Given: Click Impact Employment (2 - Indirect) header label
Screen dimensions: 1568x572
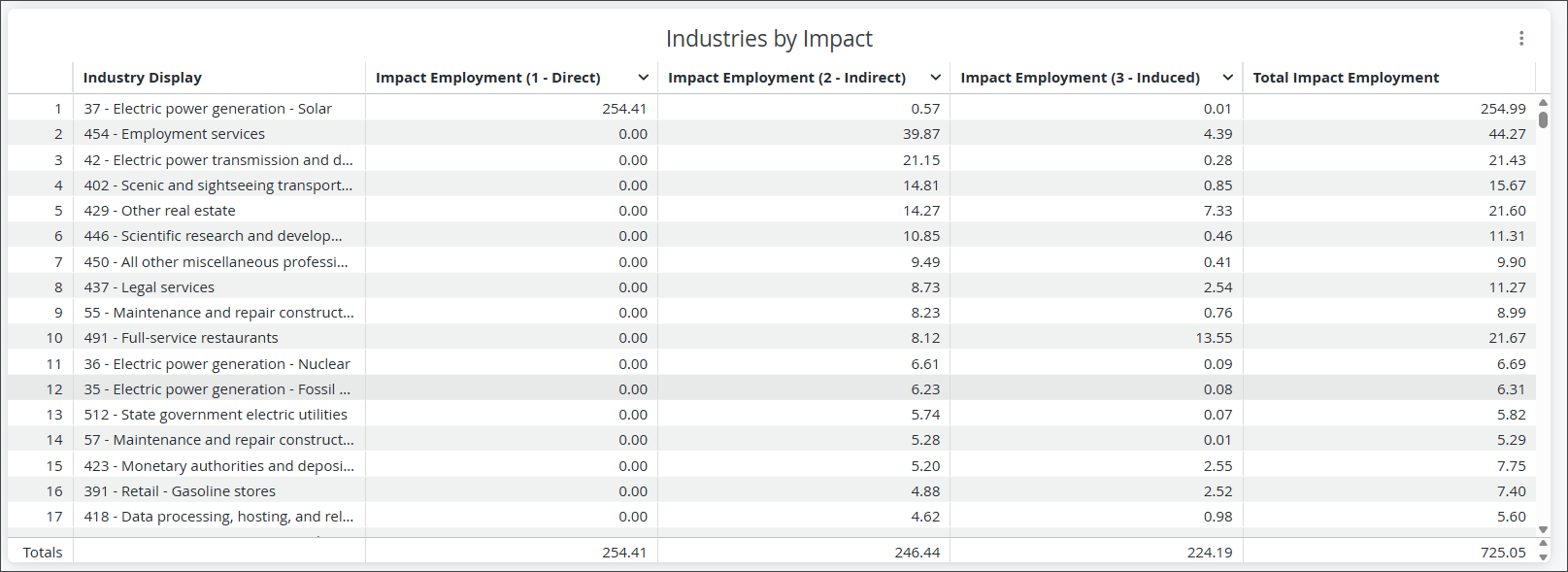Looking at the screenshot, I should pos(786,78).
